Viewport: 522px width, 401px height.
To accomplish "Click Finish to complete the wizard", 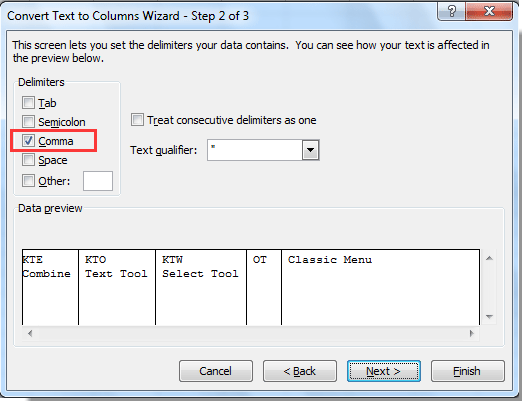I will 468,371.
